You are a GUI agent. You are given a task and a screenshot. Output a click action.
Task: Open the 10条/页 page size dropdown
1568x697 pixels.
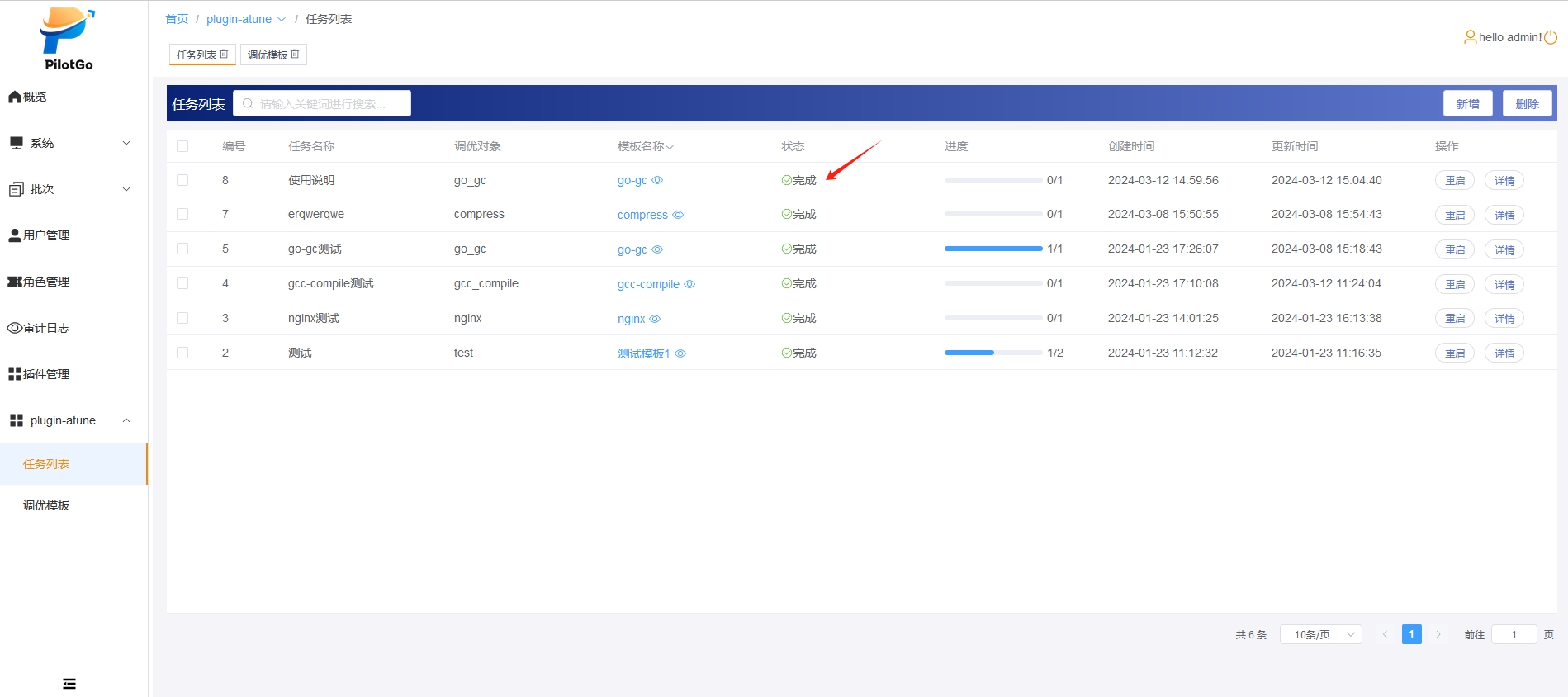click(x=1320, y=634)
